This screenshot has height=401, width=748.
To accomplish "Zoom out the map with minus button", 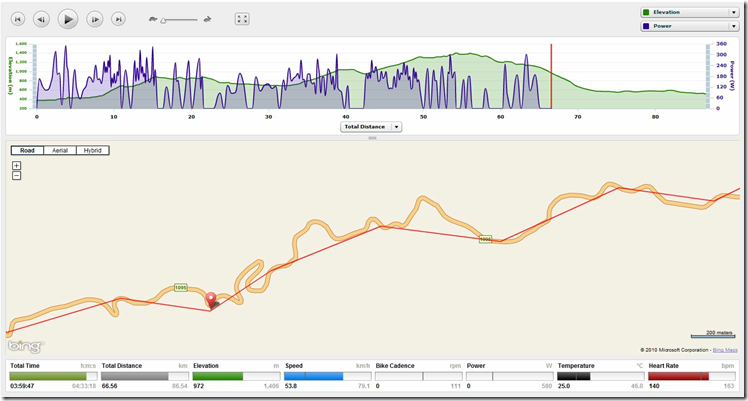I will point(17,176).
